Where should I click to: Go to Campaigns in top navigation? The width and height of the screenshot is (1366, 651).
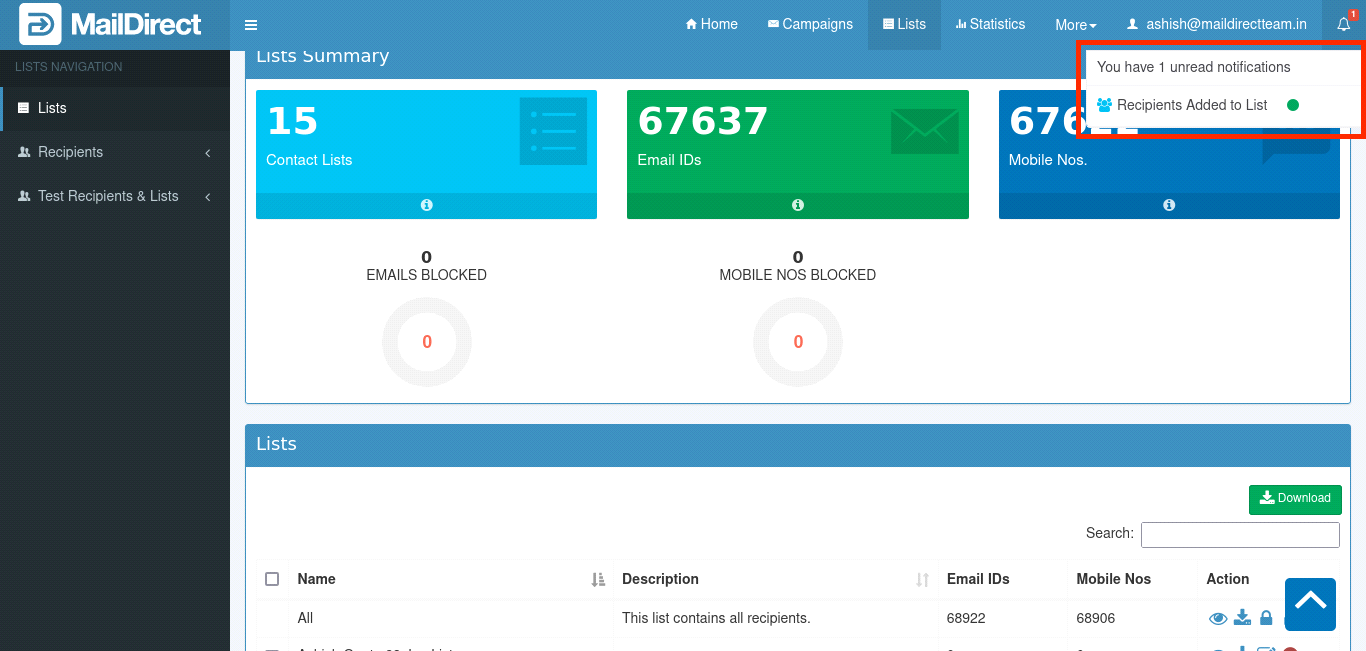[x=810, y=25]
